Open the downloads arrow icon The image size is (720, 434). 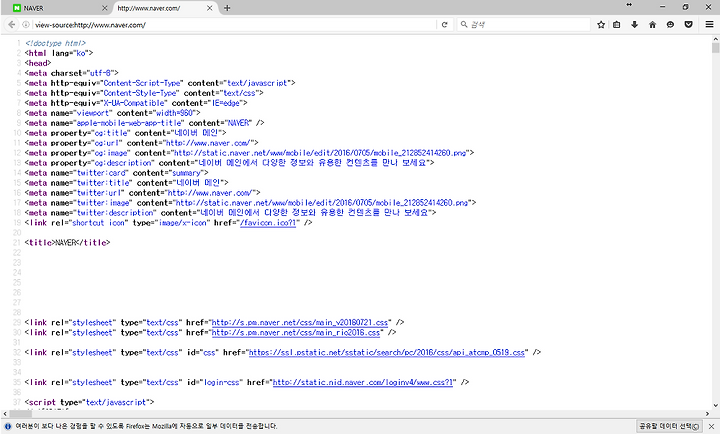click(635, 25)
